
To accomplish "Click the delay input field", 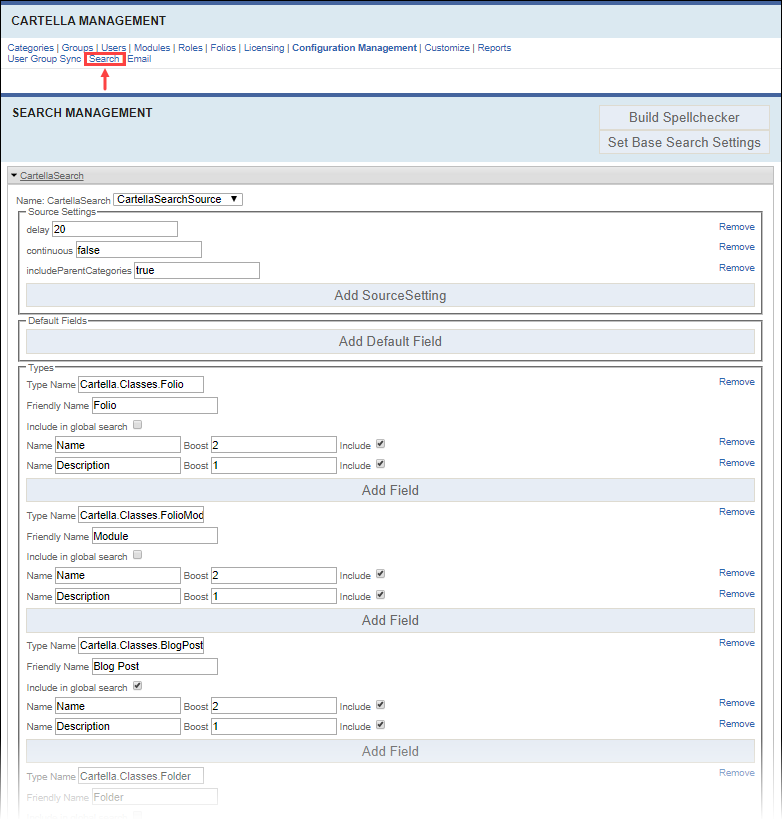I will 115,229.
